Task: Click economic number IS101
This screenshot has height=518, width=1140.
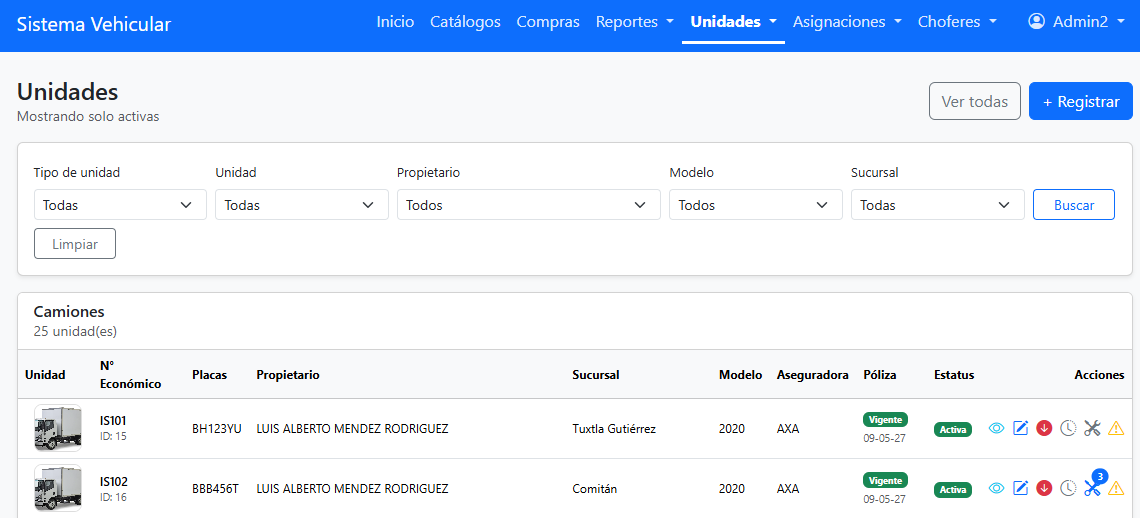Action: click(113, 421)
